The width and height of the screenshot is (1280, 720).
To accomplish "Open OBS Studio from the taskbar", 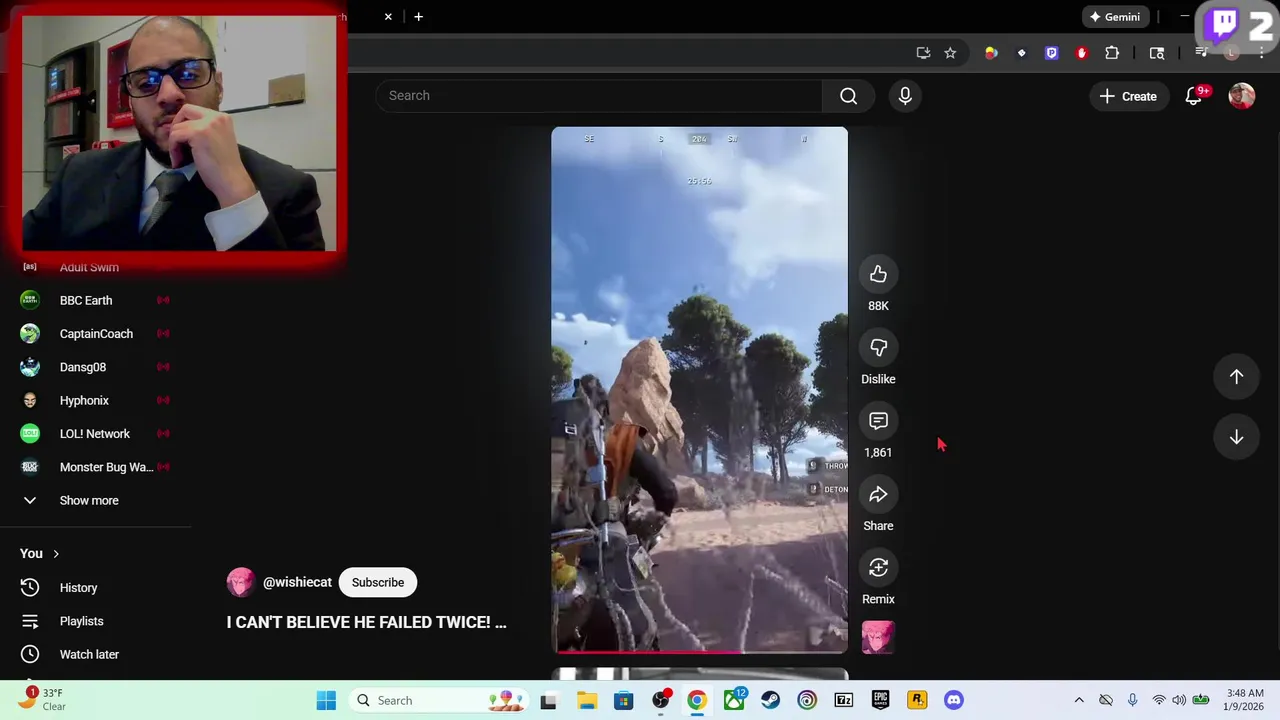I will point(660,701).
